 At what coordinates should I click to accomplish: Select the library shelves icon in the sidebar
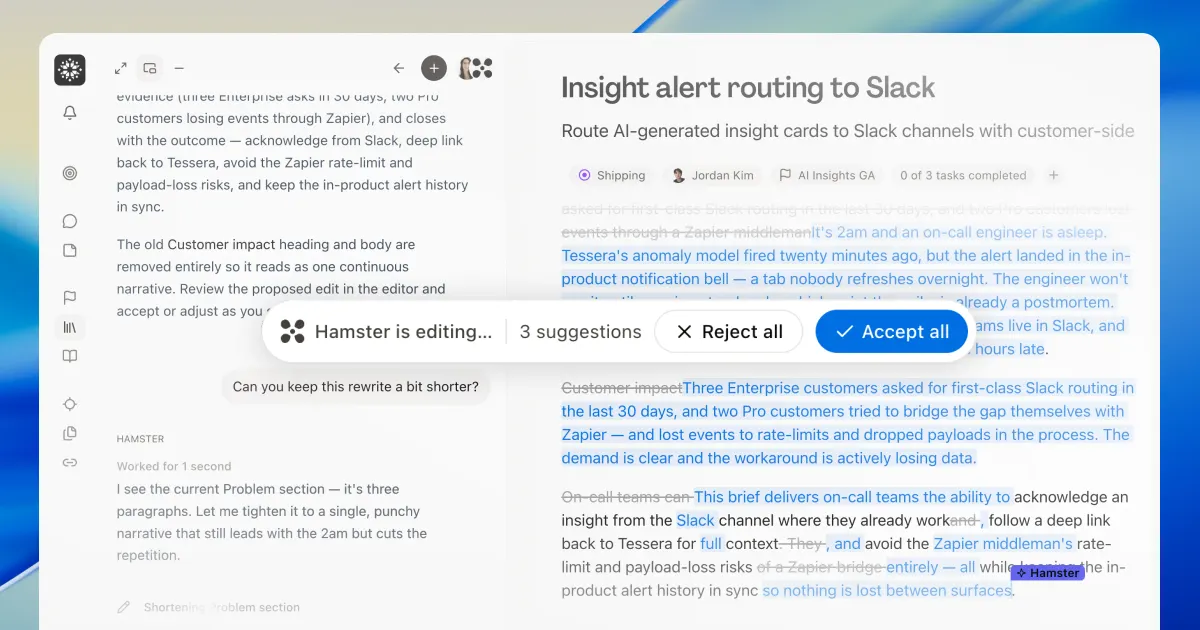click(70, 327)
